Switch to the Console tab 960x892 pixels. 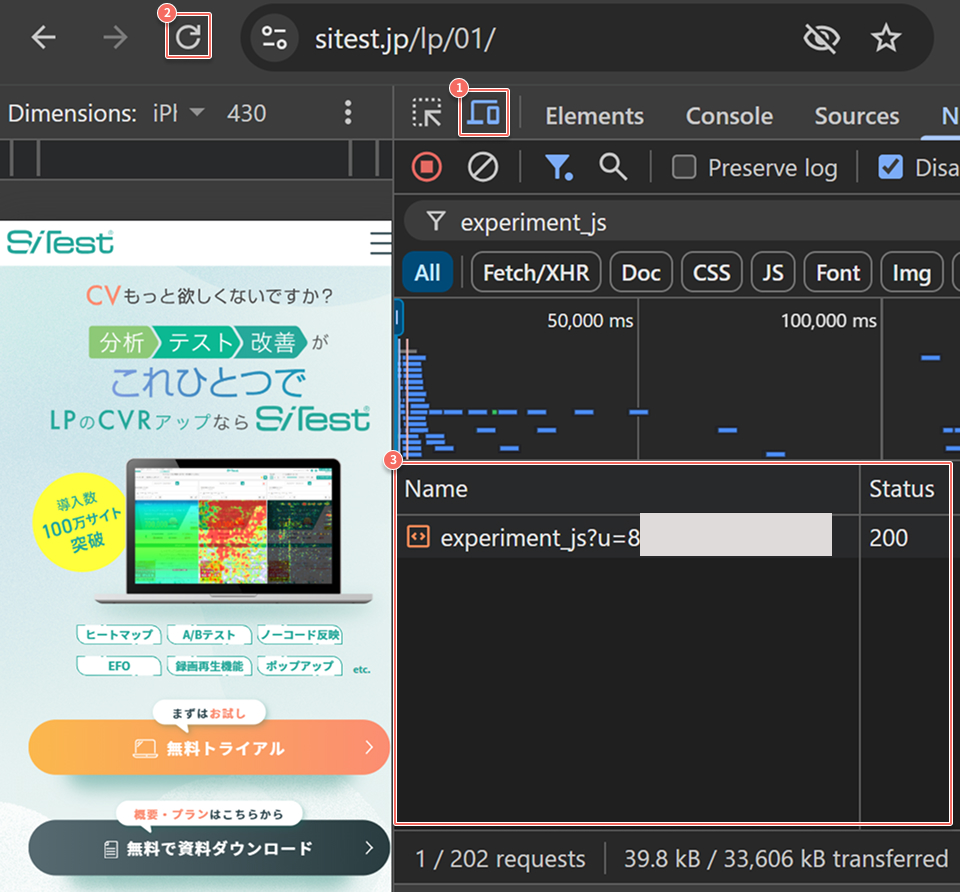click(x=729, y=116)
